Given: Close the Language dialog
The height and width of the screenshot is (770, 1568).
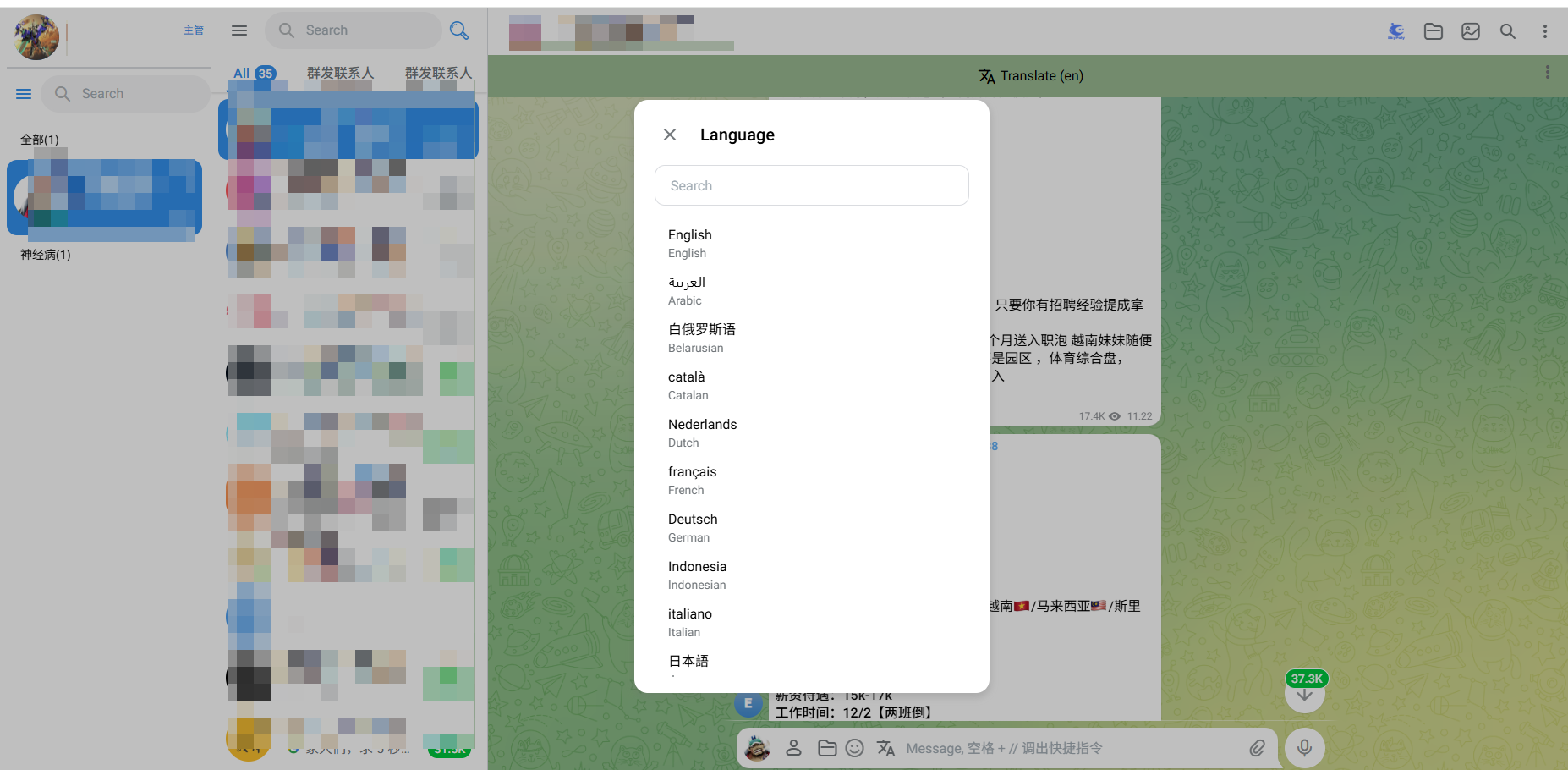Looking at the screenshot, I should (670, 135).
